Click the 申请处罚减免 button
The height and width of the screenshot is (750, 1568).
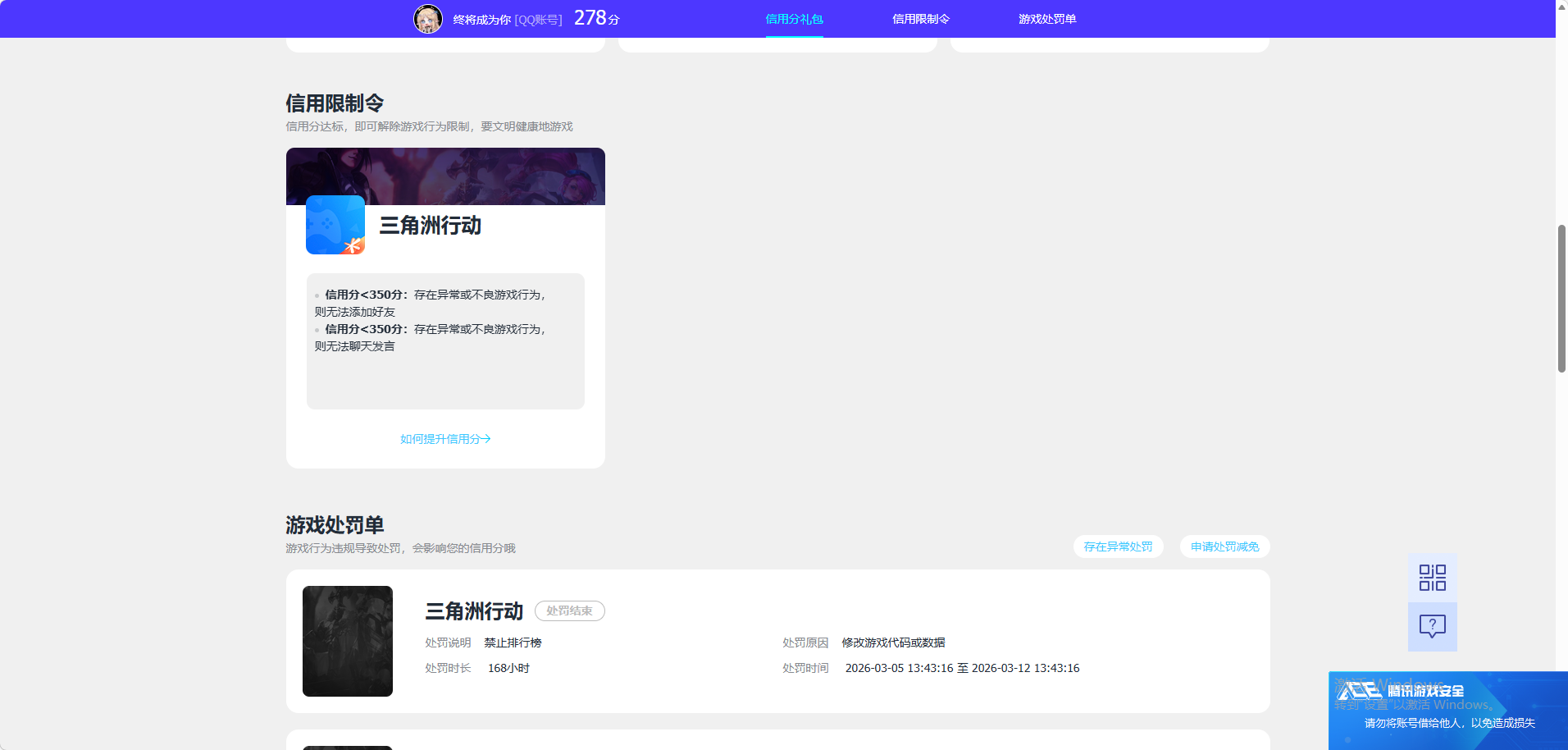[1224, 546]
